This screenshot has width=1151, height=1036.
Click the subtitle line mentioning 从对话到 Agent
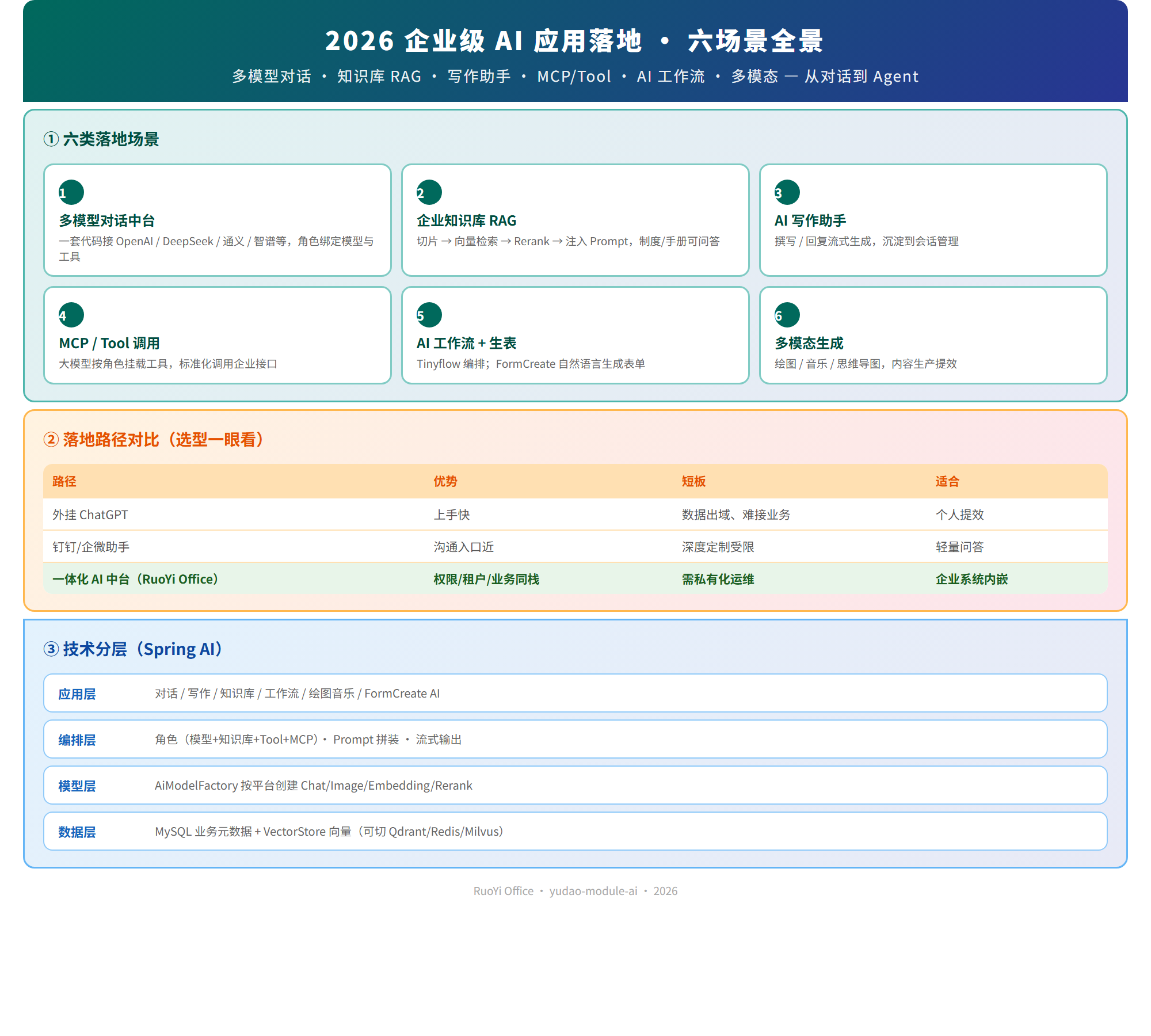[575, 76]
